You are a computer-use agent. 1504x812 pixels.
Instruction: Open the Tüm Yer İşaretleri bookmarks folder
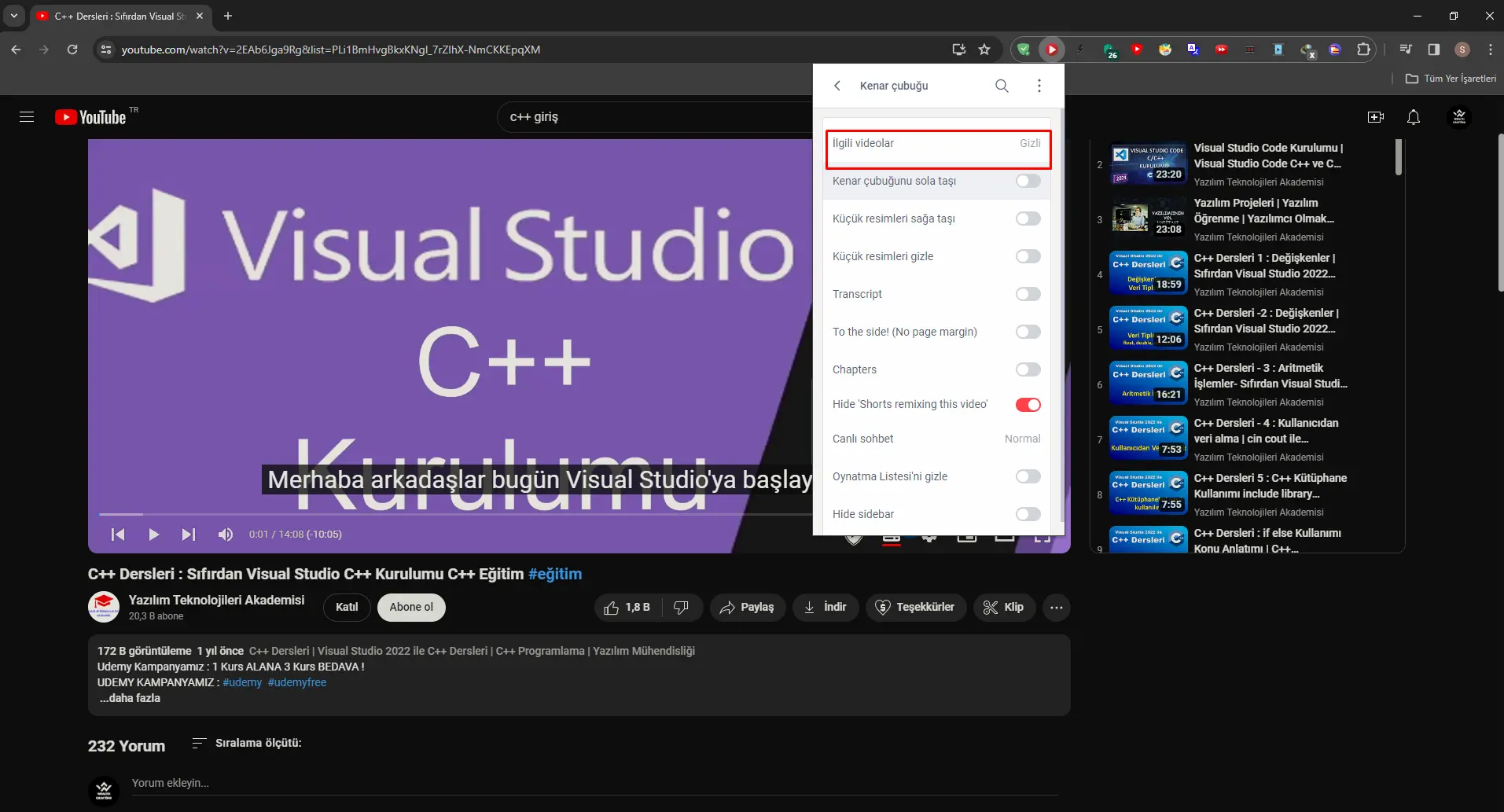tap(1451, 79)
